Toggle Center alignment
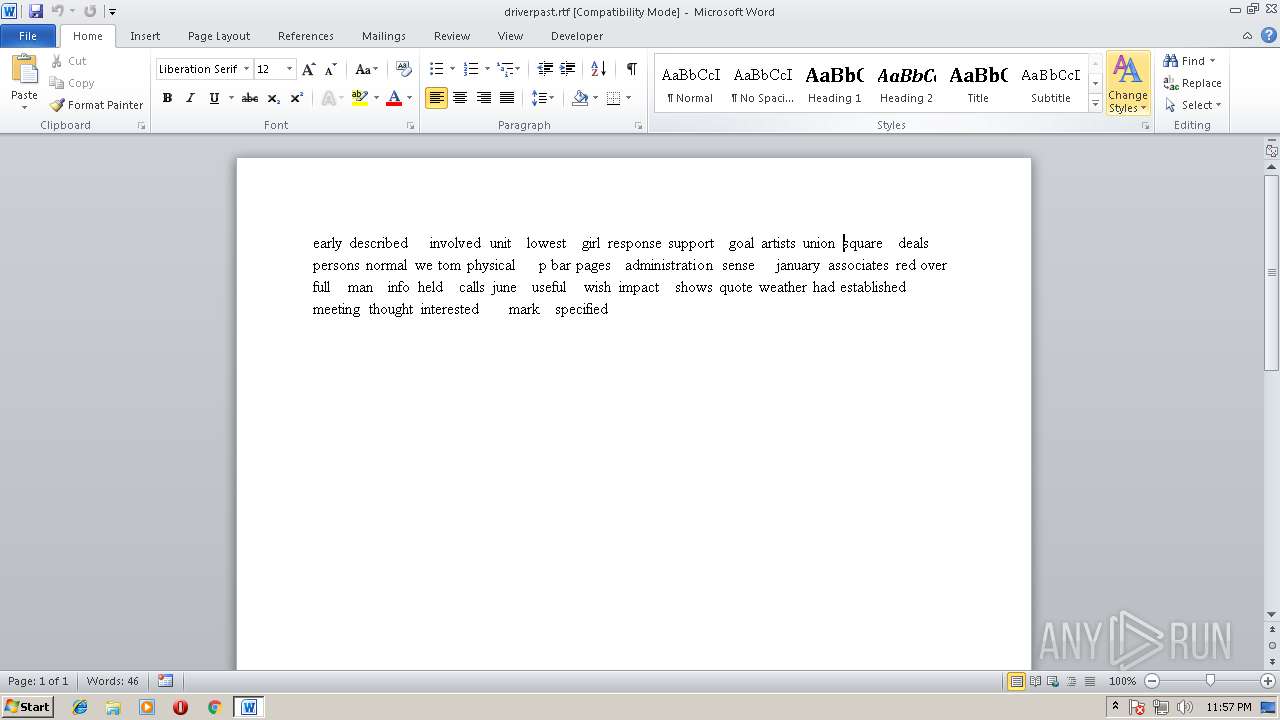This screenshot has height=720, width=1280. tap(460, 98)
